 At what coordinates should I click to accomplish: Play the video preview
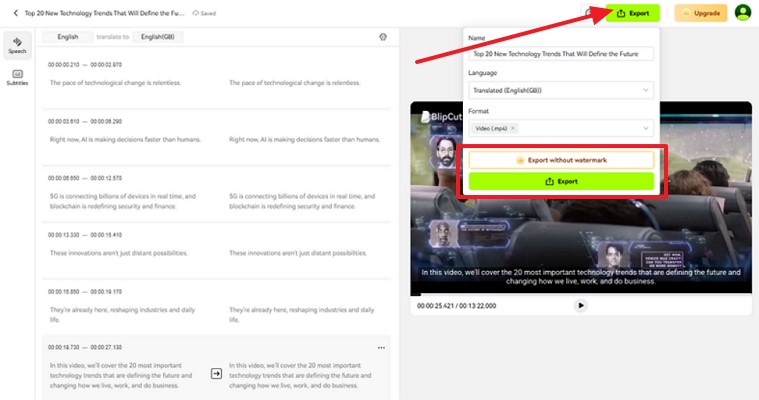581,306
